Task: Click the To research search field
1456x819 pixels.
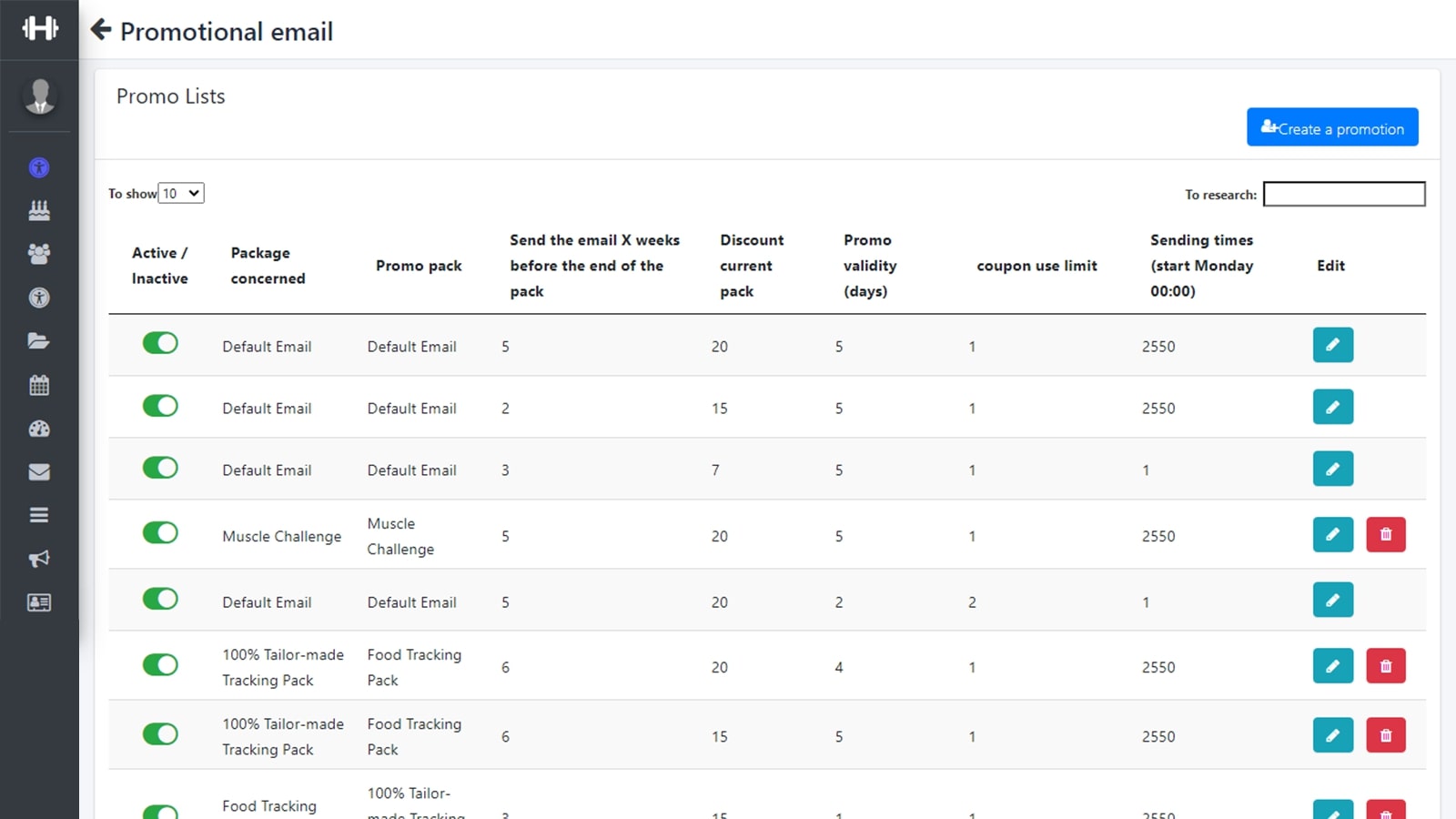Action: (x=1344, y=194)
